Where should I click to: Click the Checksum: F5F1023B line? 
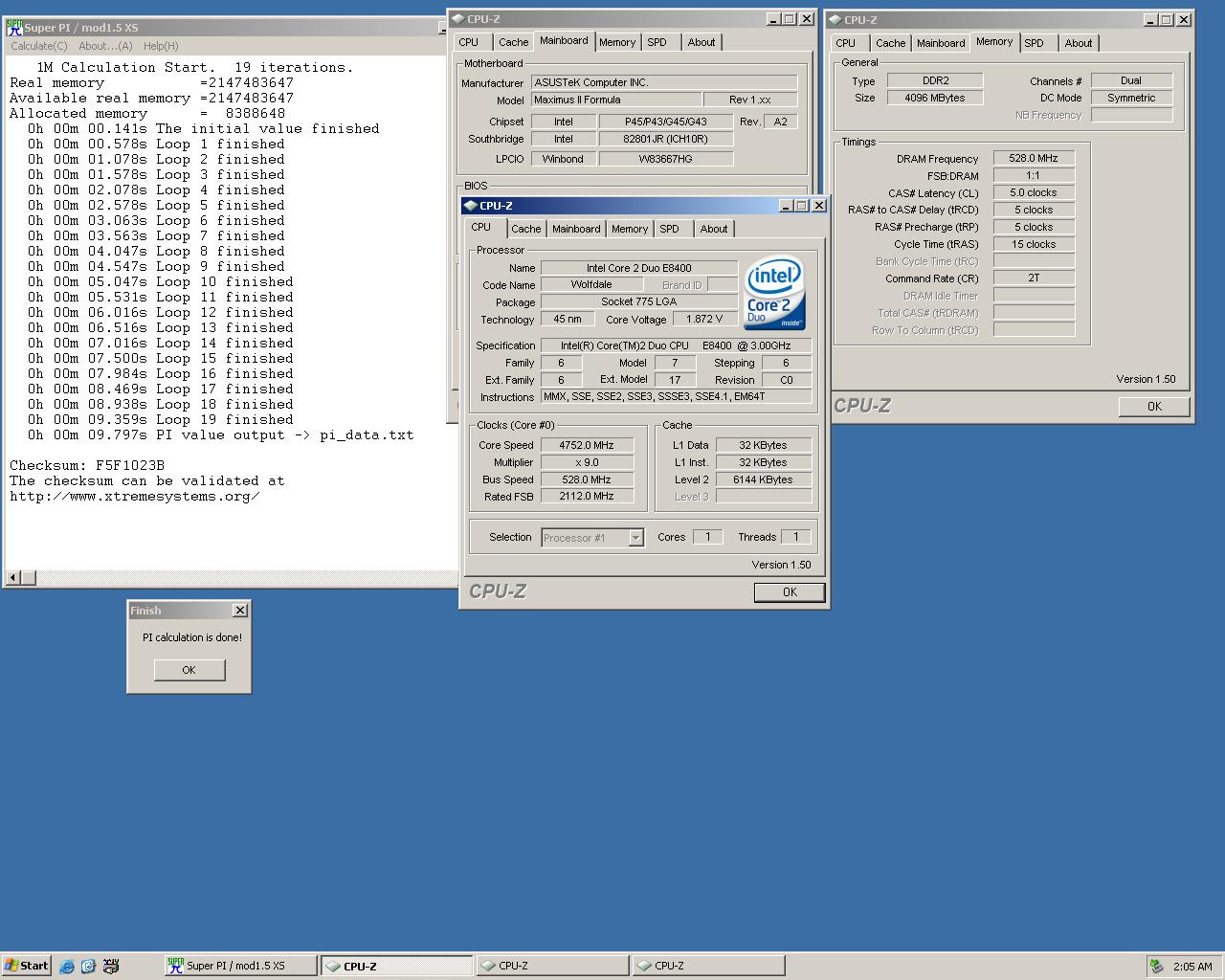[87, 466]
